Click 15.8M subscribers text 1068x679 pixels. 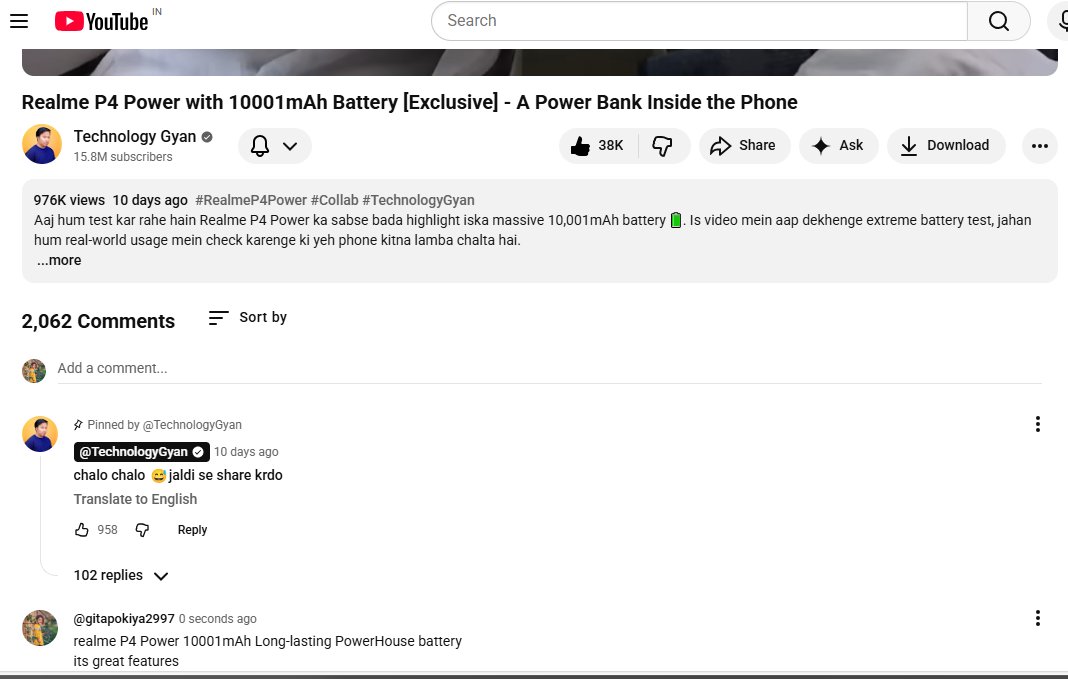[x=123, y=157]
